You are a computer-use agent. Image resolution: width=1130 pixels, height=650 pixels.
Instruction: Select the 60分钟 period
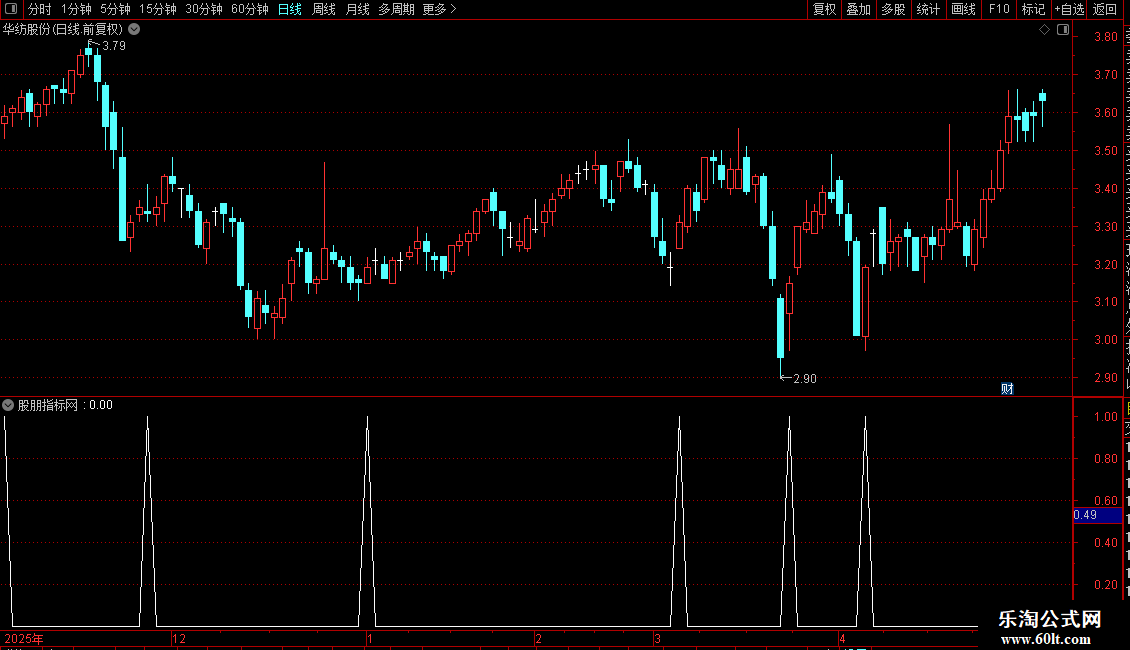[x=249, y=9]
